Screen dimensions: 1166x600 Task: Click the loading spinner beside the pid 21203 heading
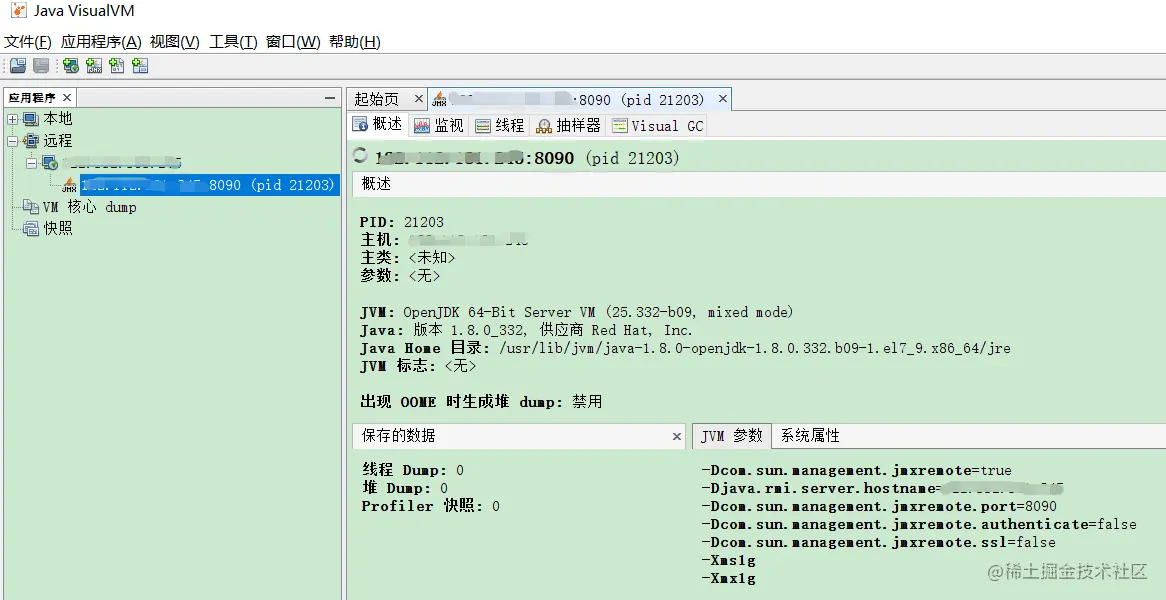pos(360,155)
